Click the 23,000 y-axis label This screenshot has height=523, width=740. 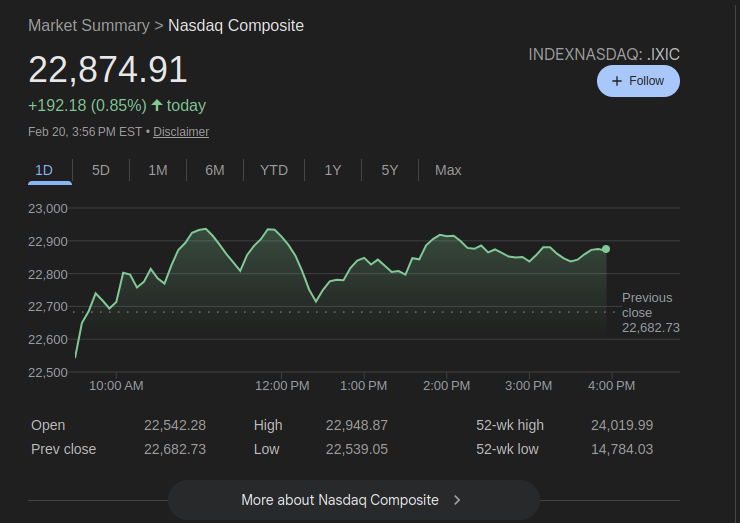tap(48, 209)
